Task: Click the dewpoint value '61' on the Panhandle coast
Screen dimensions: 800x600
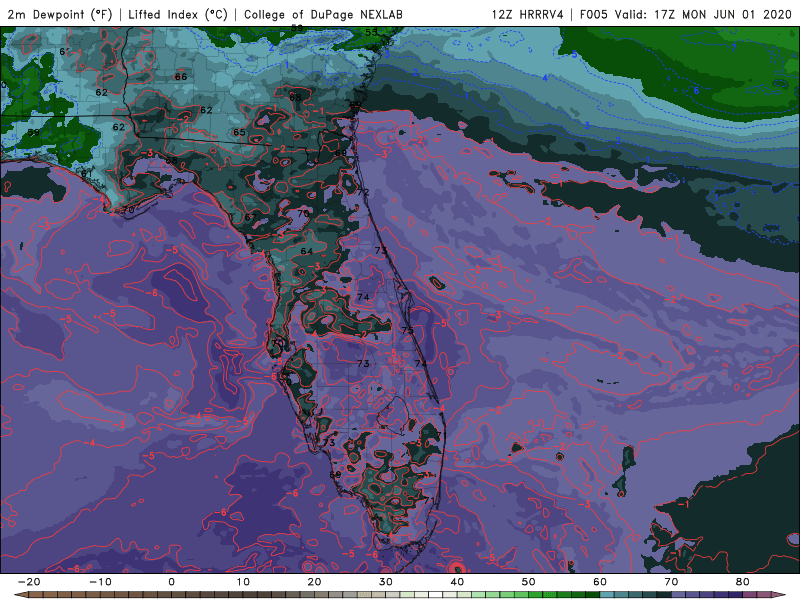Action: (x=87, y=174)
